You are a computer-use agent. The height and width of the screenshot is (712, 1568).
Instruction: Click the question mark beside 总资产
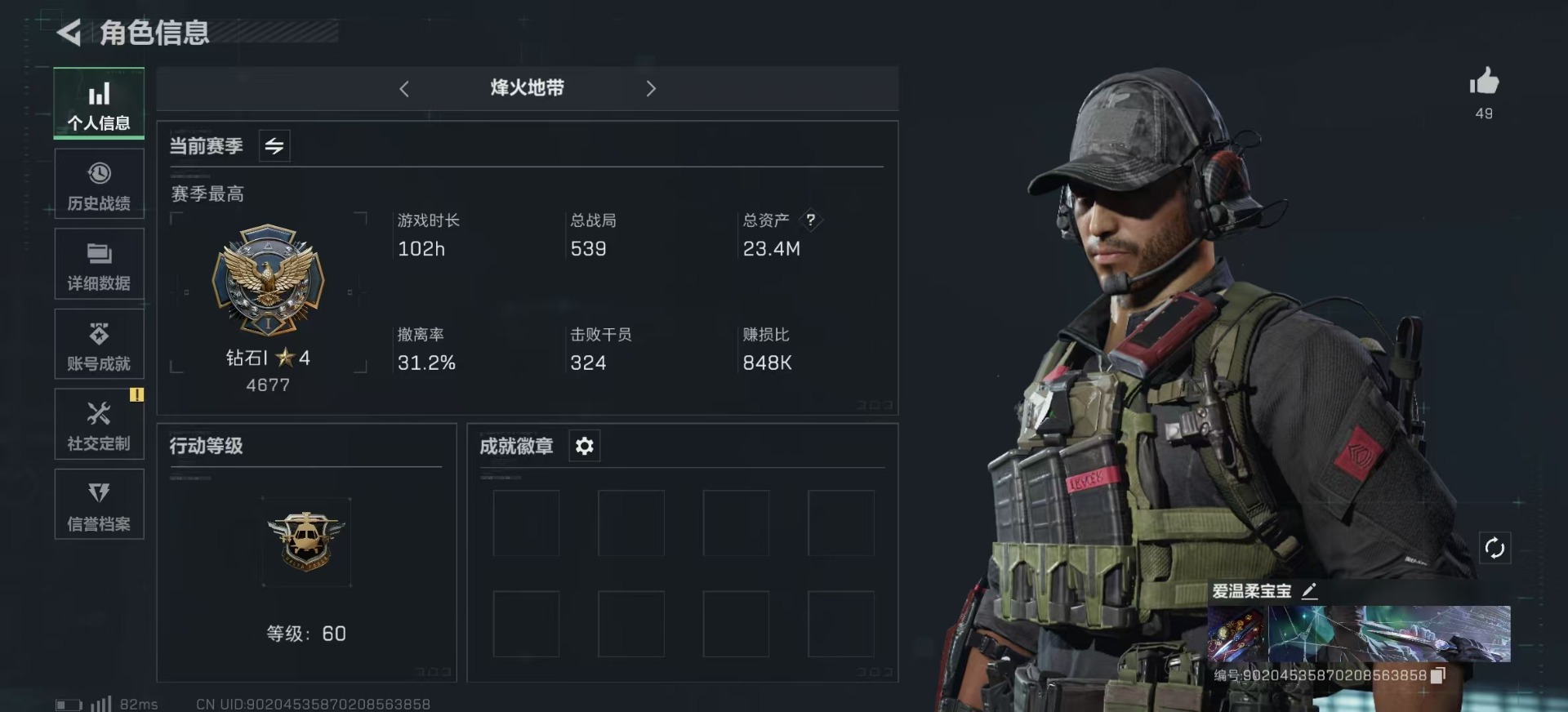pos(810,220)
